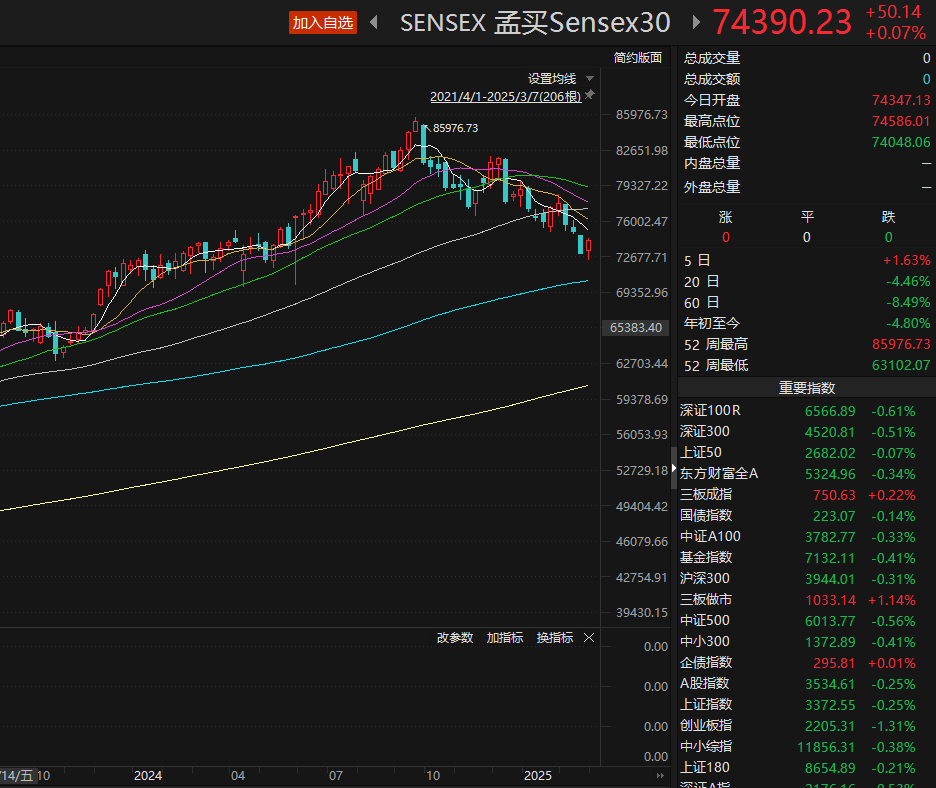Switch to 简约版面 layout
Viewport: 936px width, 788px height.
(x=638, y=58)
